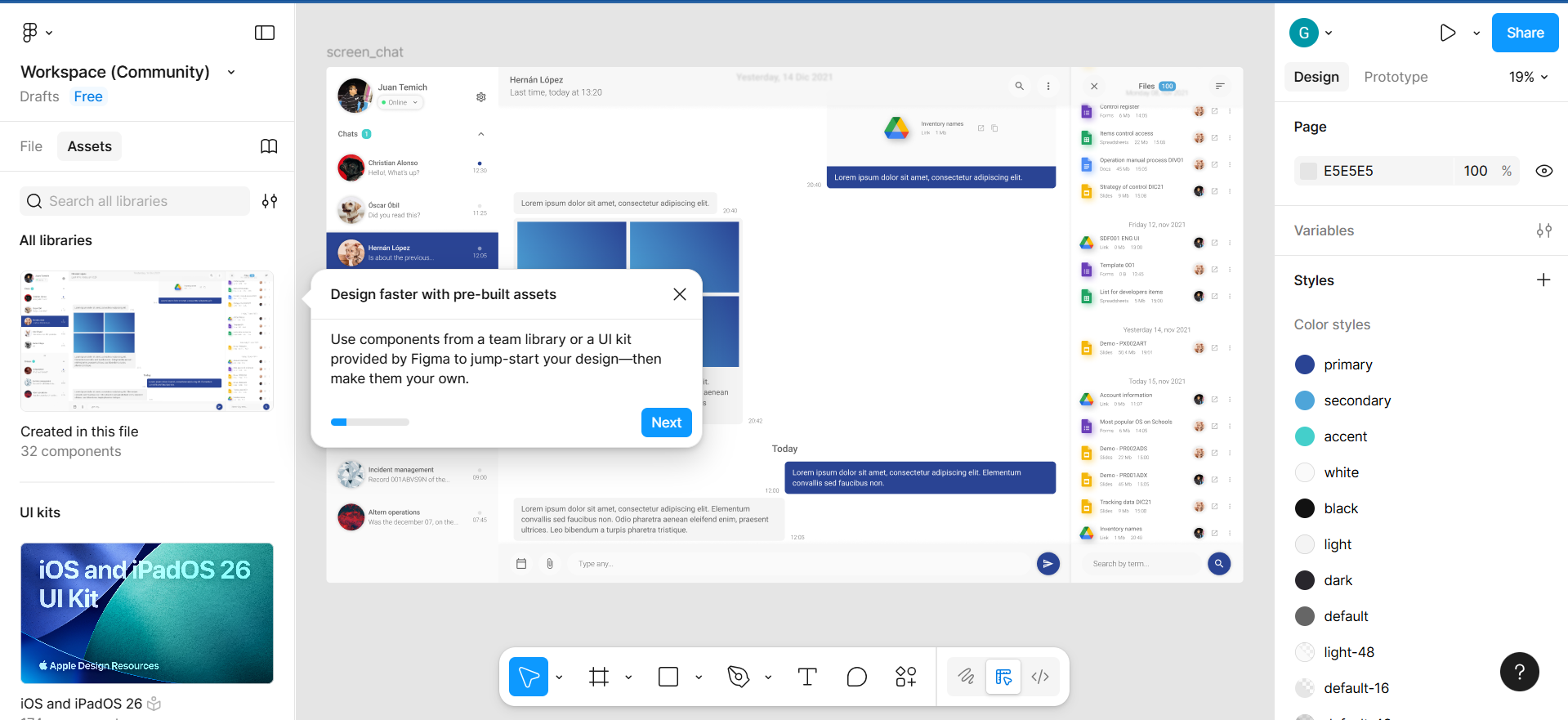Select the Move tool
The width and height of the screenshot is (1568, 720).
[529, 677]
